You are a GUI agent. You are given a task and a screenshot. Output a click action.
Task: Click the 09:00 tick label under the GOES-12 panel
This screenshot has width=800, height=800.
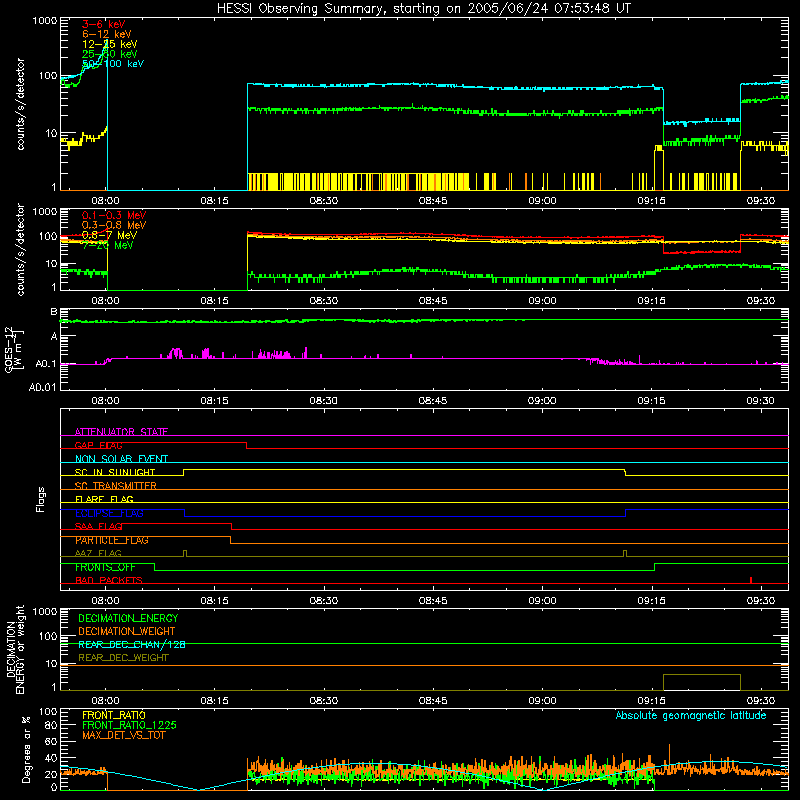coord(542,401)
